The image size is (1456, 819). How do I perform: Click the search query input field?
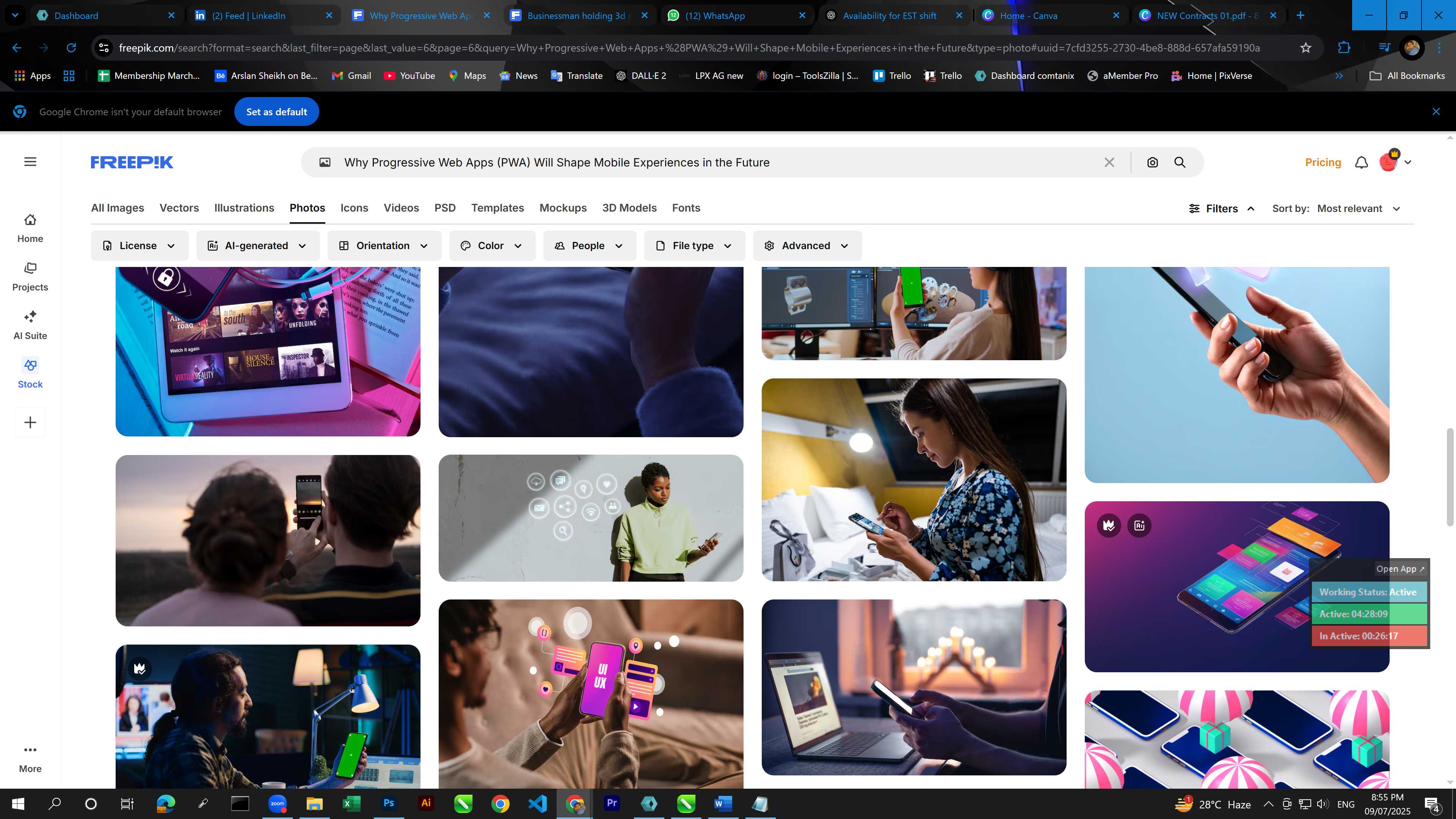point(718,162)
